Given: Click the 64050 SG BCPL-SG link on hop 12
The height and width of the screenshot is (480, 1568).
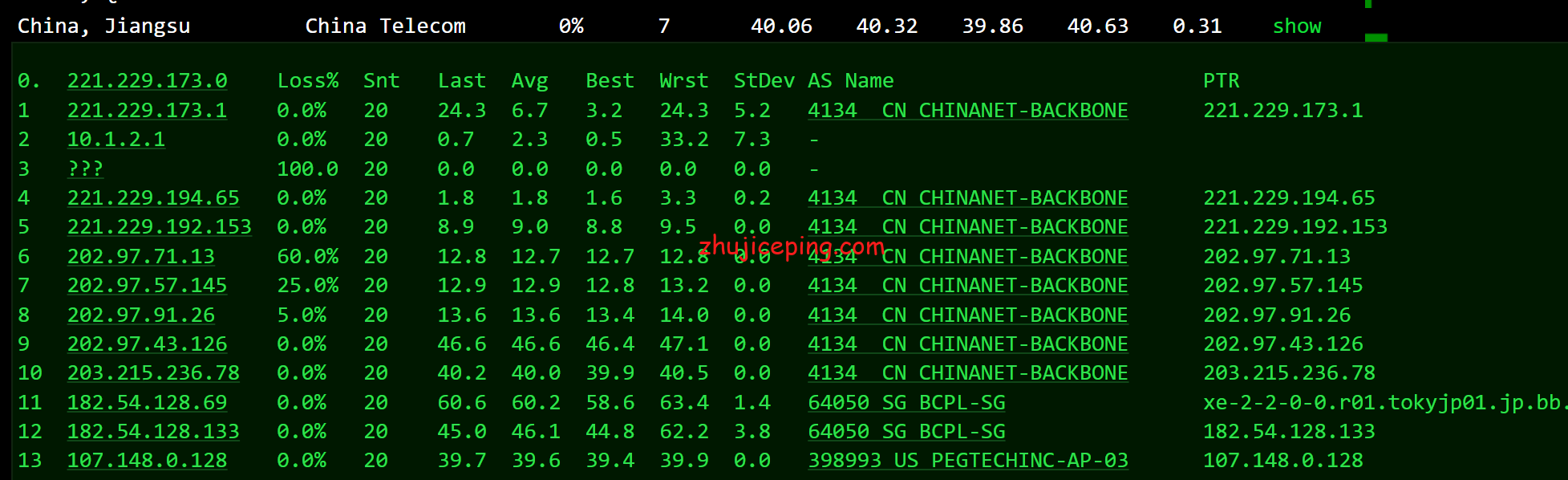Looking at the screenshot, I should click(x=906, y=432).
